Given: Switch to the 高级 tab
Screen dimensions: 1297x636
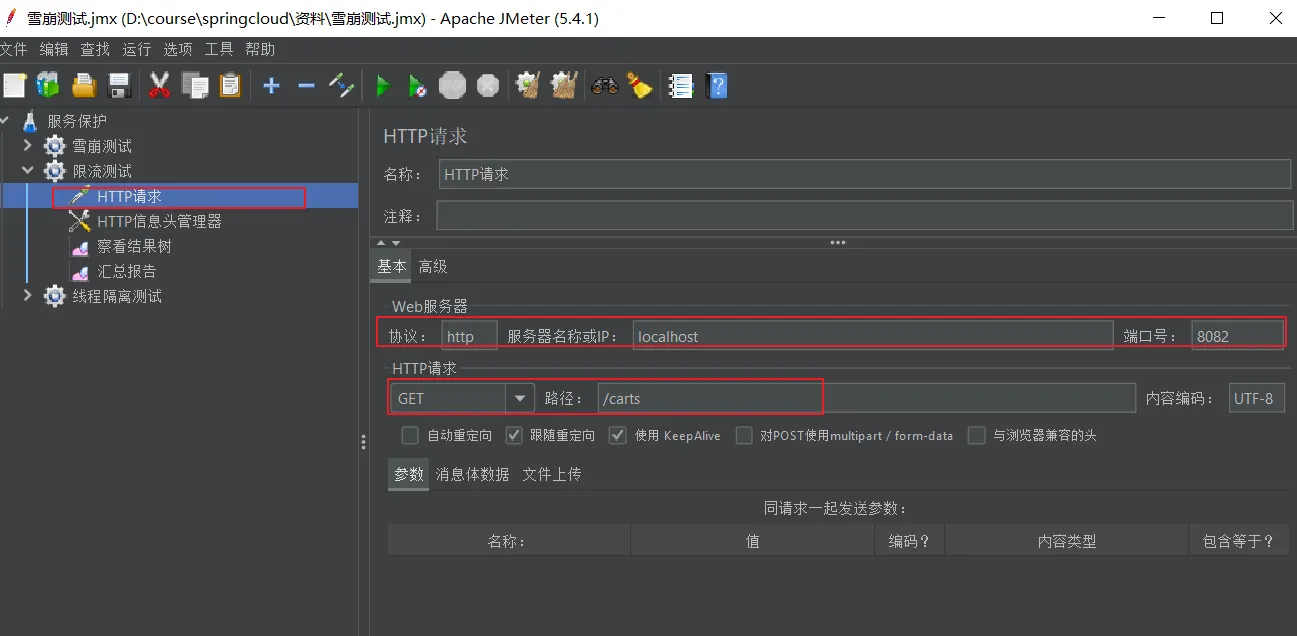Looking at the screenshot, I should [x=433, y=267].
